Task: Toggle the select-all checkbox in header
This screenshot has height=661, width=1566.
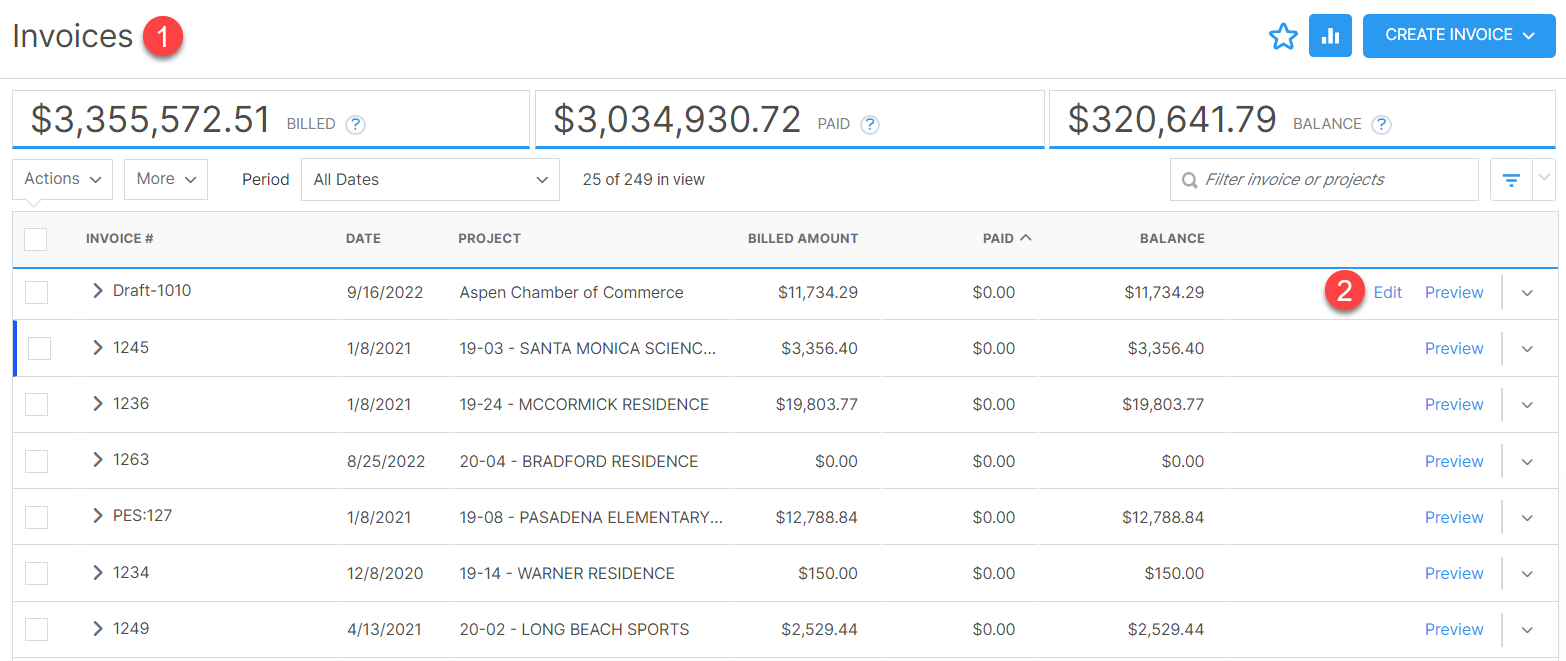Action: (x=35, y=239)
